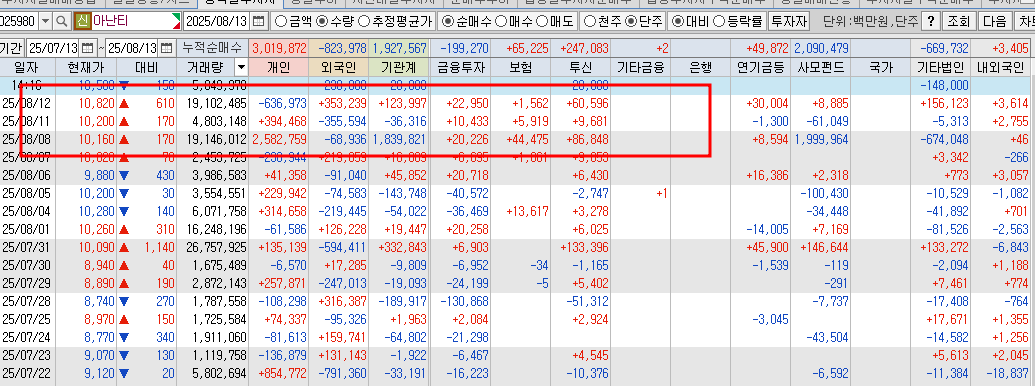Screen dimensions: 1035x386
Task: Expand the stock code dropdown arrow
Action: tap(45, 21)
